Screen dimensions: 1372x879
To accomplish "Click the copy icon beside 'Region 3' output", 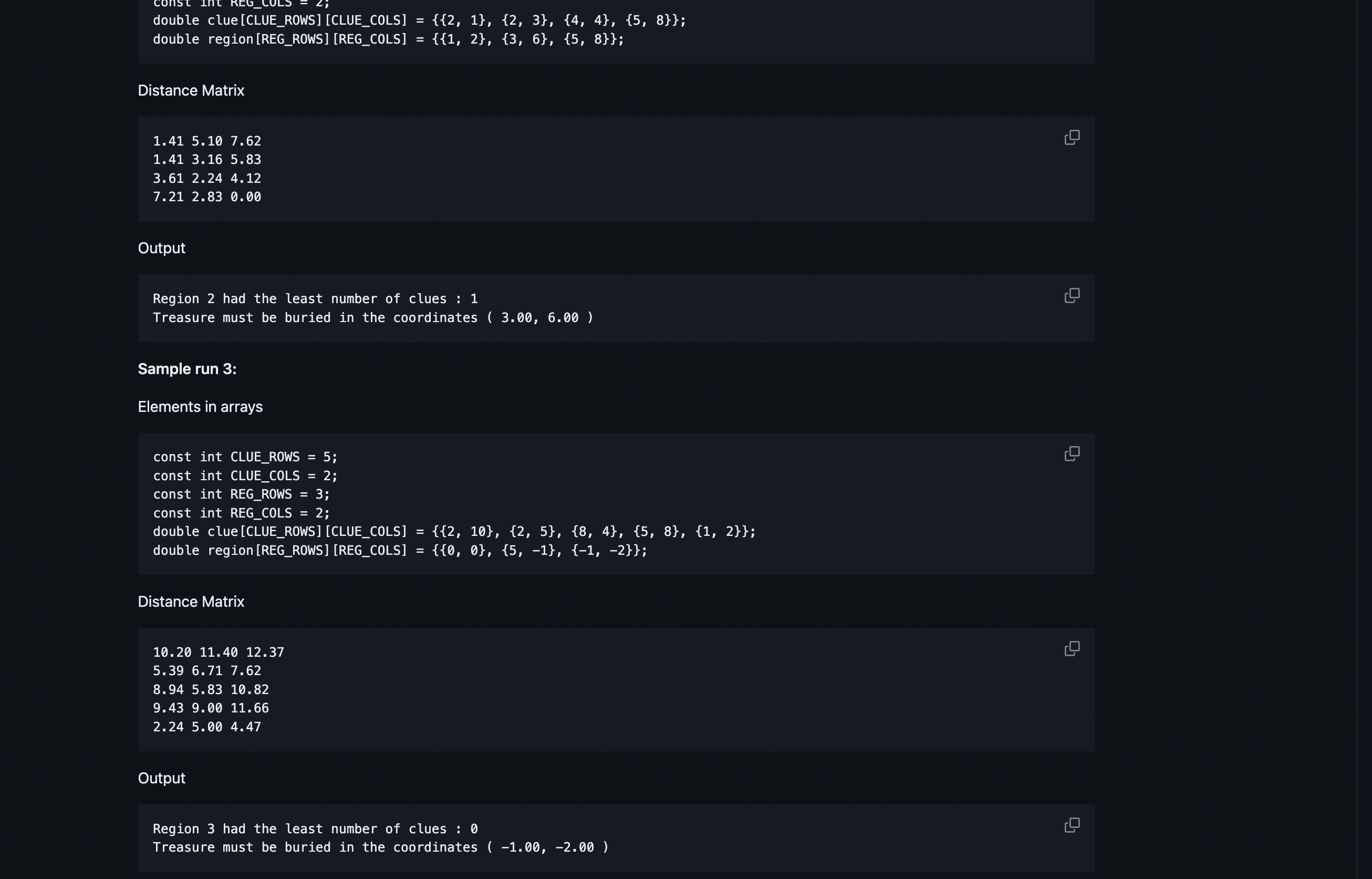I will [1073, 825].
